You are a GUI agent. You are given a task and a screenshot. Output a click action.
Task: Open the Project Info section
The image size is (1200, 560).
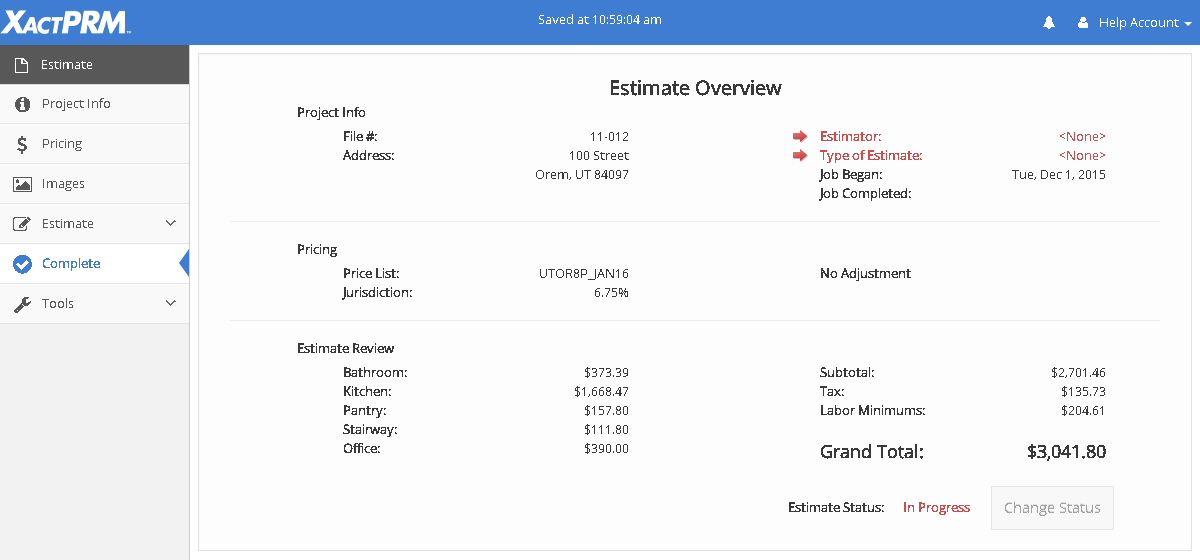76,104
